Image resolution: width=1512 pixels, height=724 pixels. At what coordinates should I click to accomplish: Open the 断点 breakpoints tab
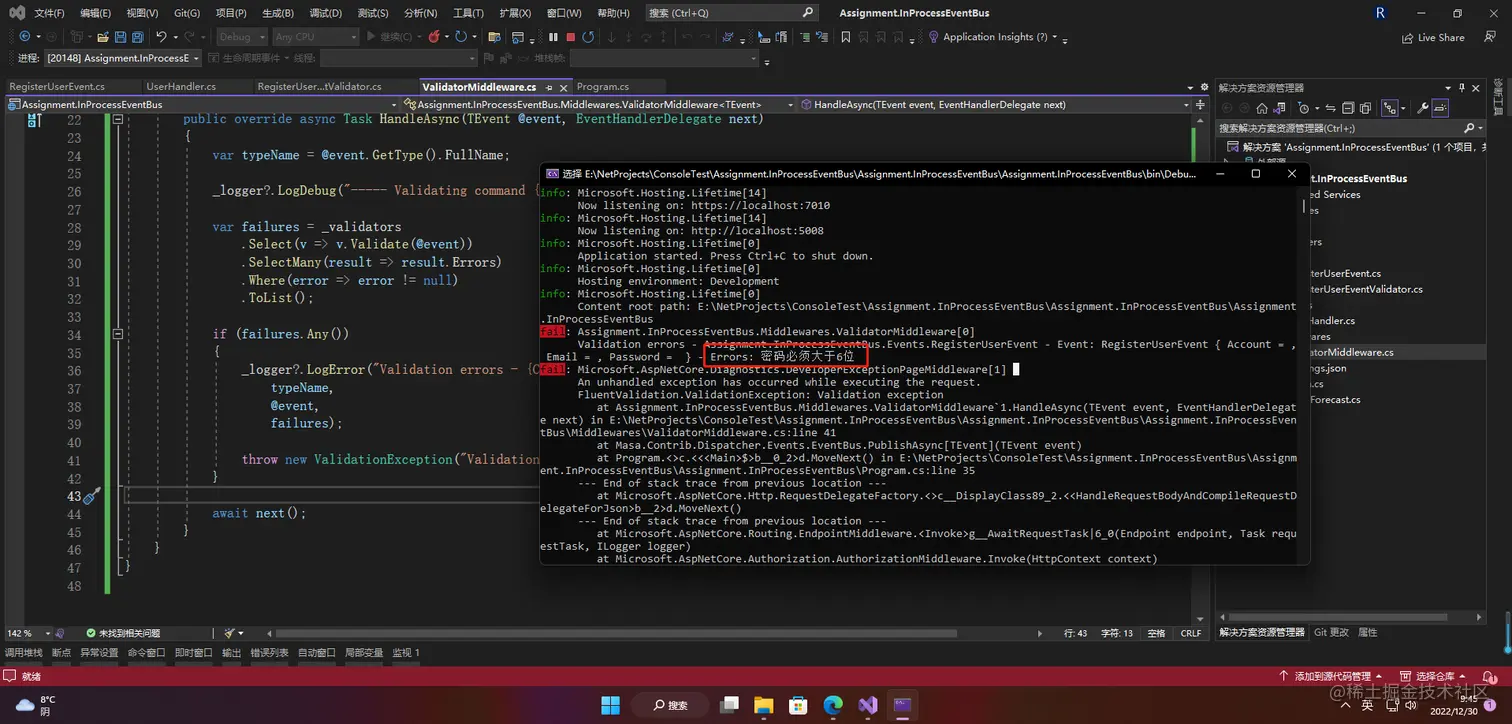click(61, 653)
